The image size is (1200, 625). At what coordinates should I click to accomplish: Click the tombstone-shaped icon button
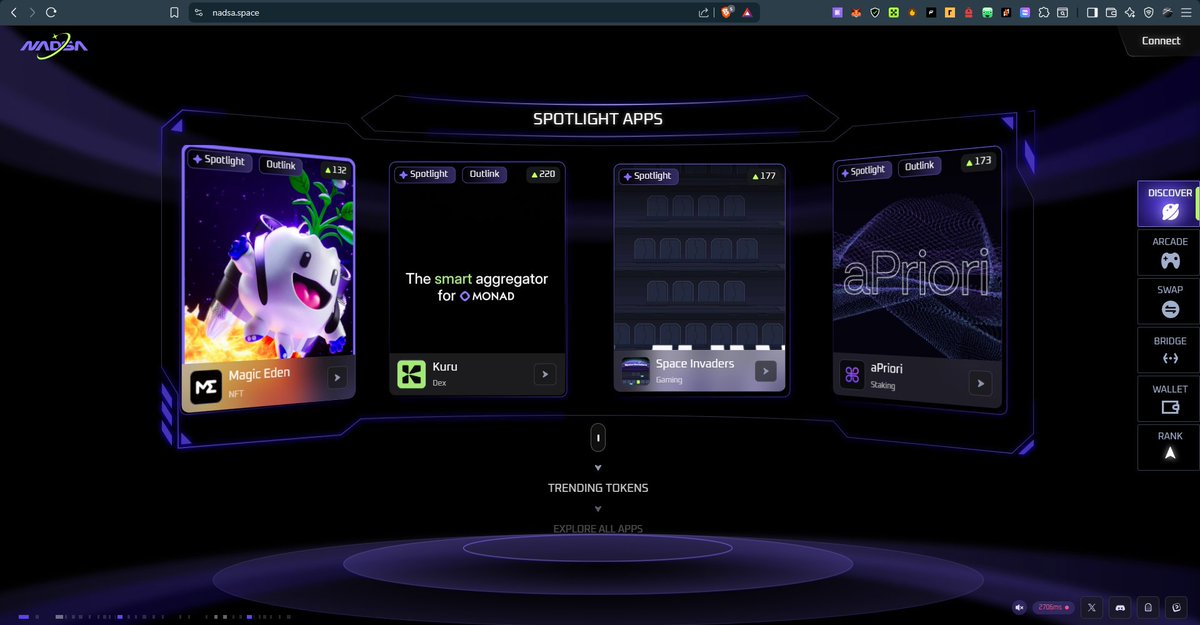click(x=1148, y=607)
